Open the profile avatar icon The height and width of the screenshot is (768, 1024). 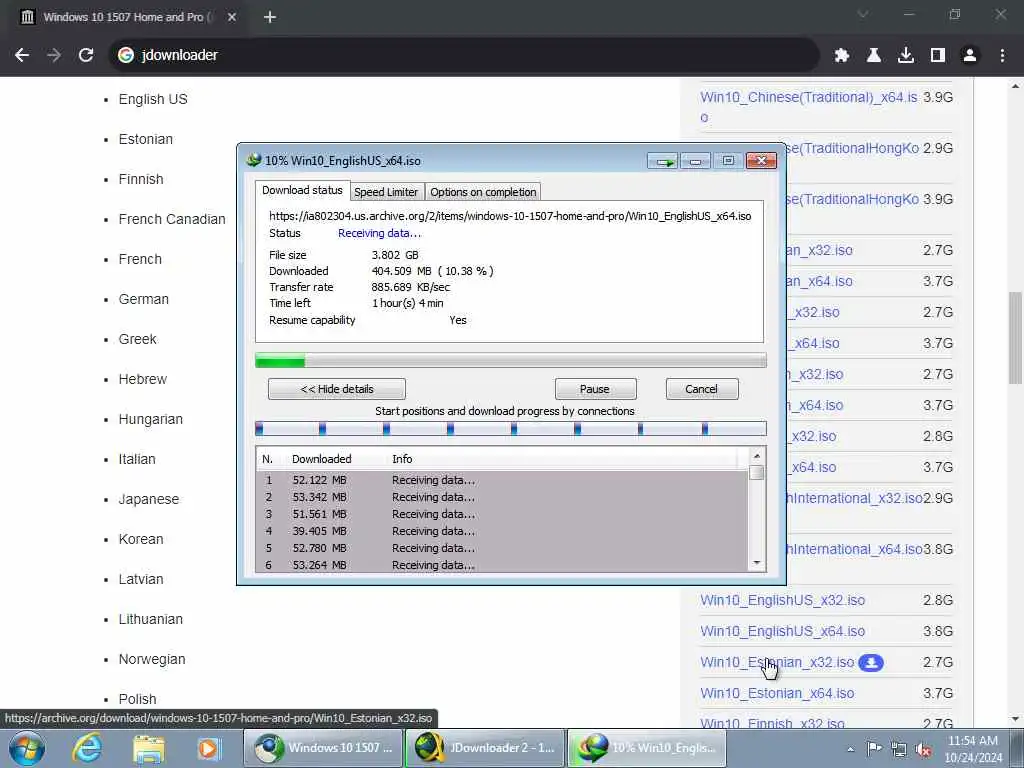969,56
